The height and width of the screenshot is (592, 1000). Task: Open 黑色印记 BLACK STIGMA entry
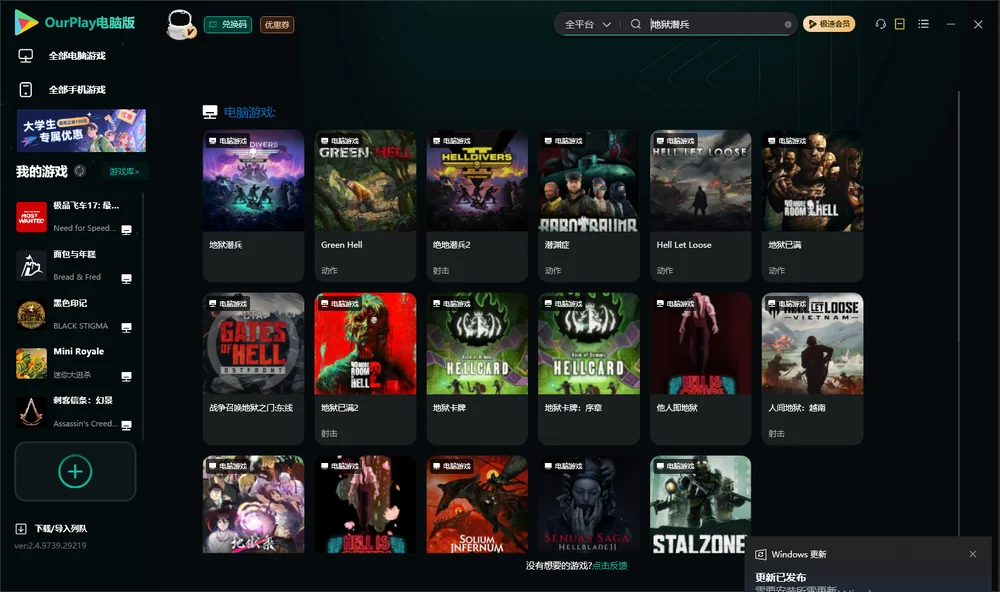point(75,314)
